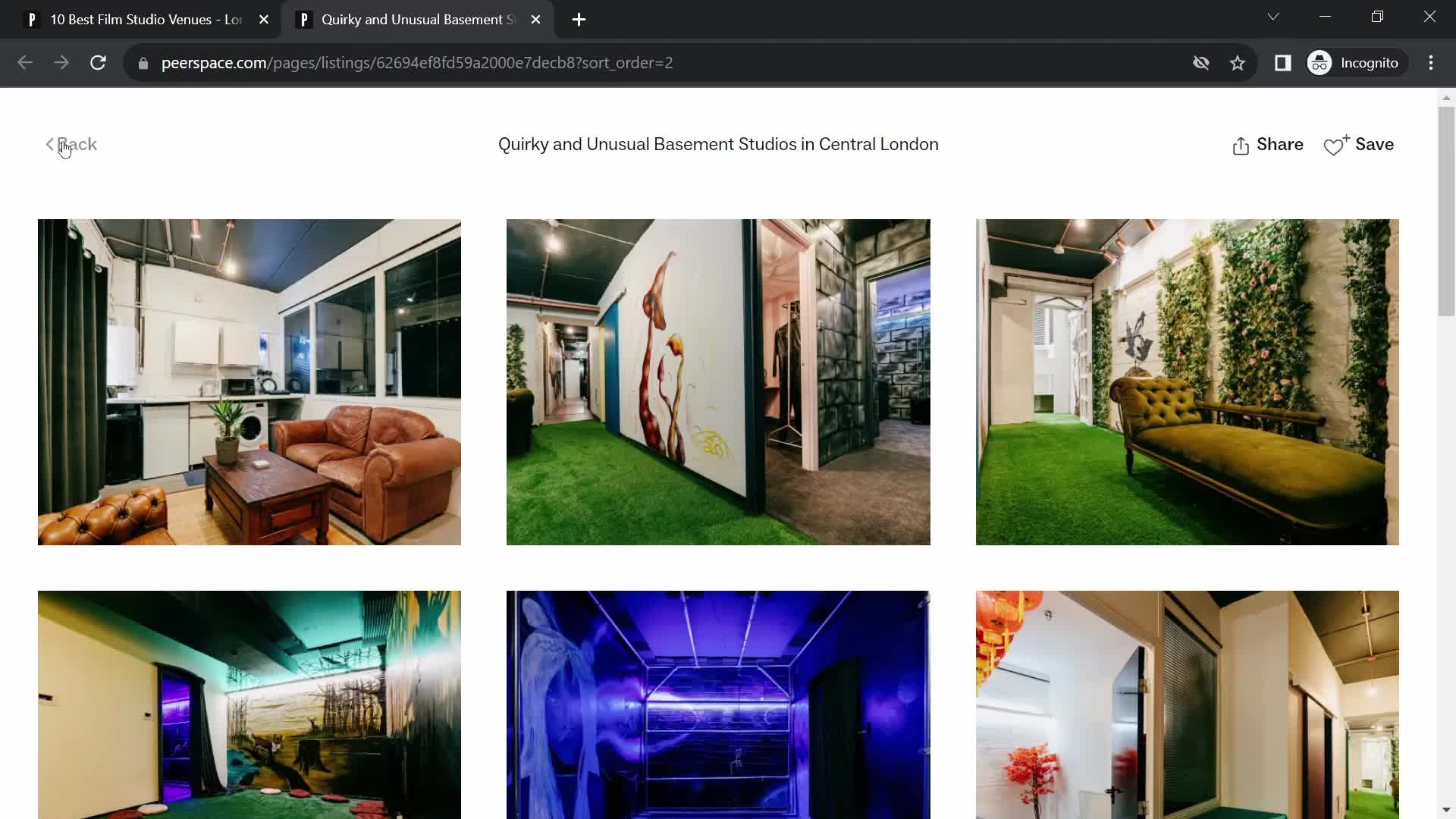
Task: Click the Share button
Action: pyautogui.click(x=1267, y=145)
